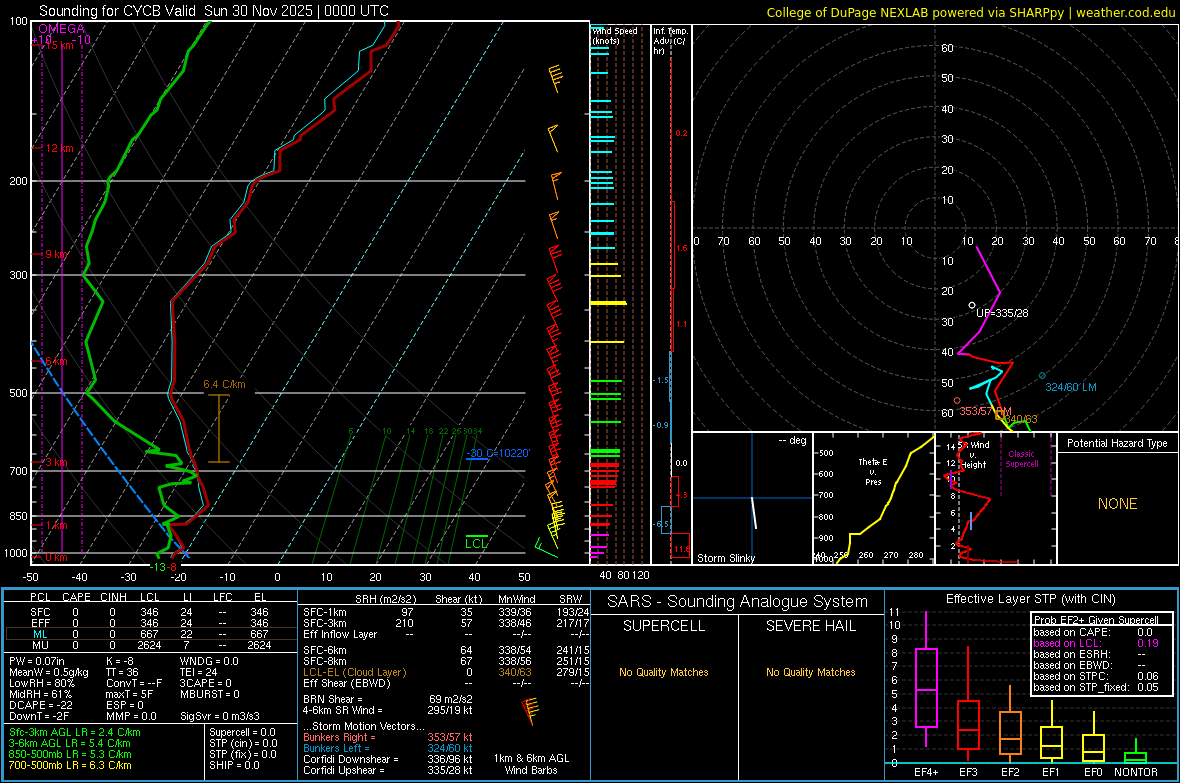Click the DCAPE = -22 value
Viewport: 1180px width, 783px height.
(x=40, y=705)
